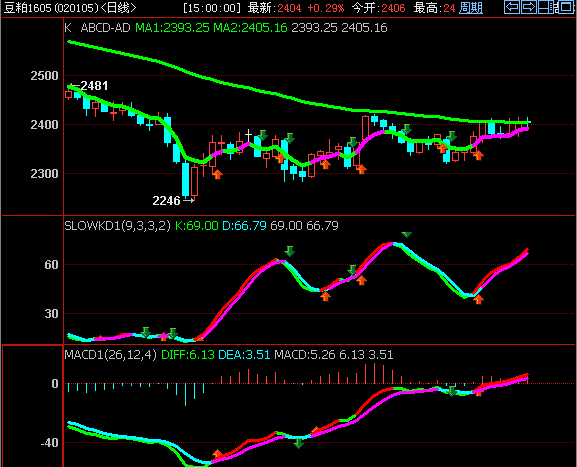Click the MACD:5.26 value label
The image size is (577, 467).
click(305, 355)
